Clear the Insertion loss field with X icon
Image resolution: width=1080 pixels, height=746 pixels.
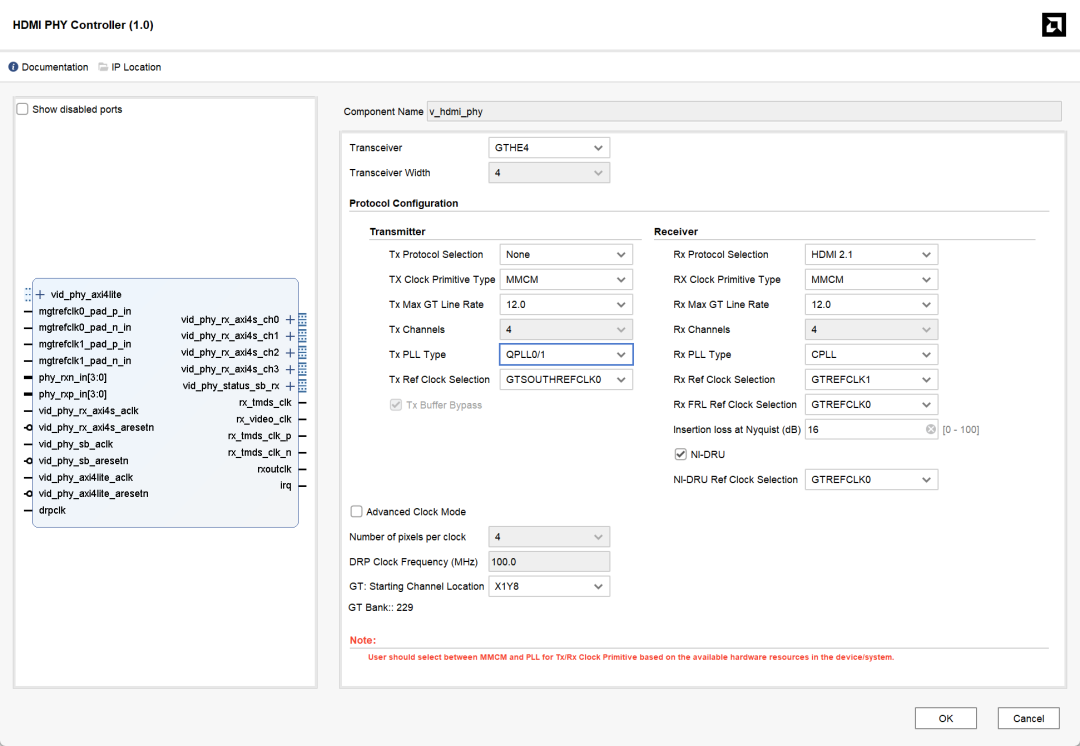(930, 430)
